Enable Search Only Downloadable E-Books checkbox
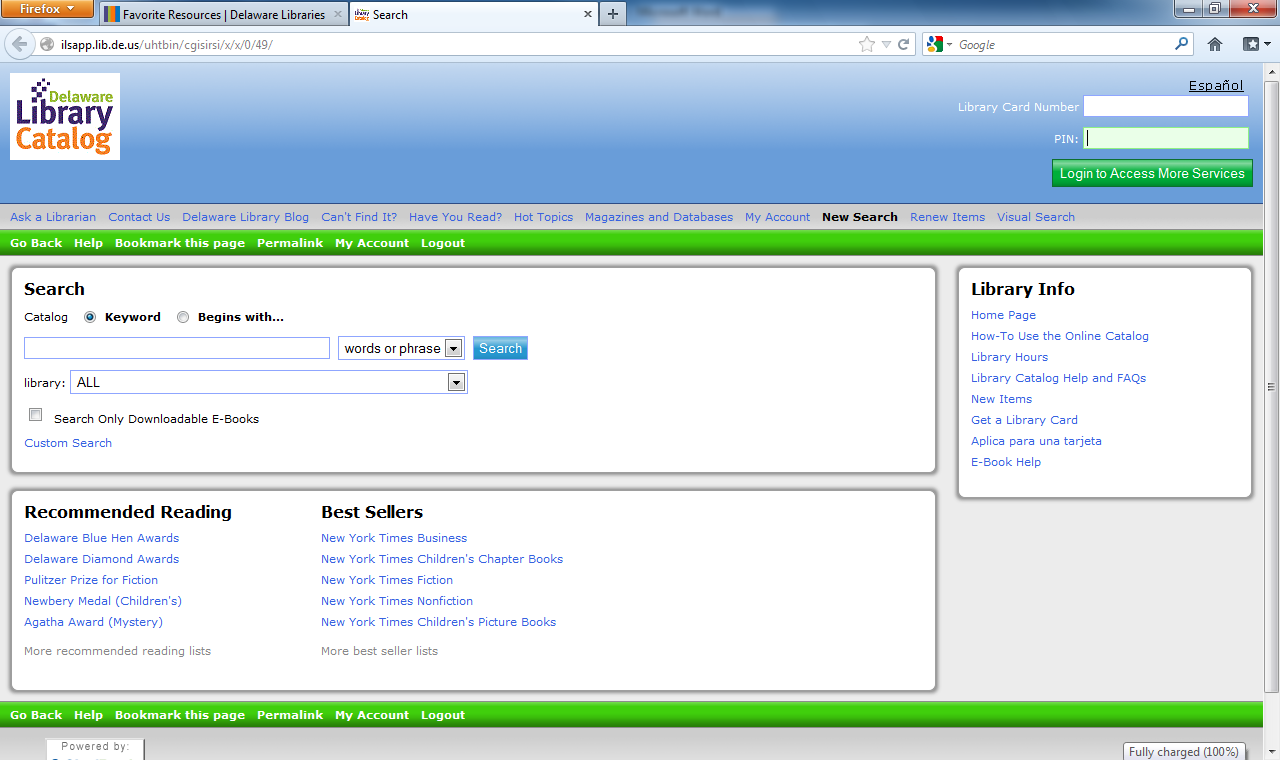Screen dimensions: 1280x760 coord(36,415)
